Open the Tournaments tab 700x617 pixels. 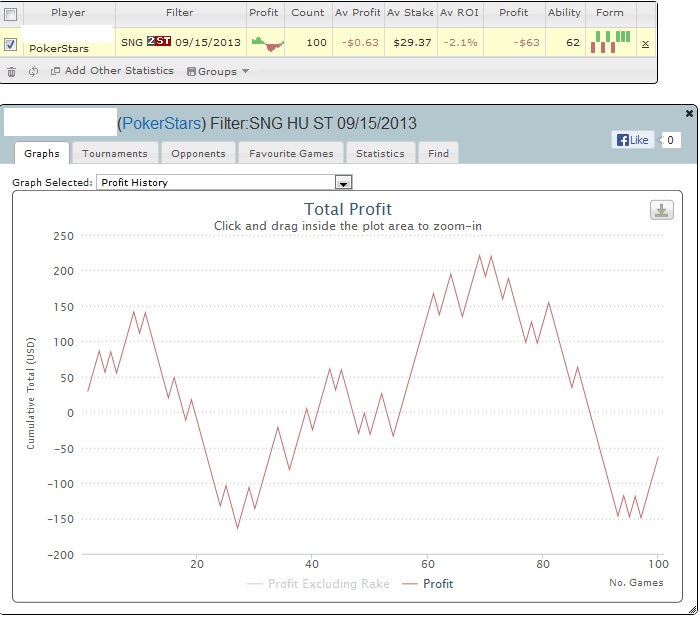(x=115, y=153)
